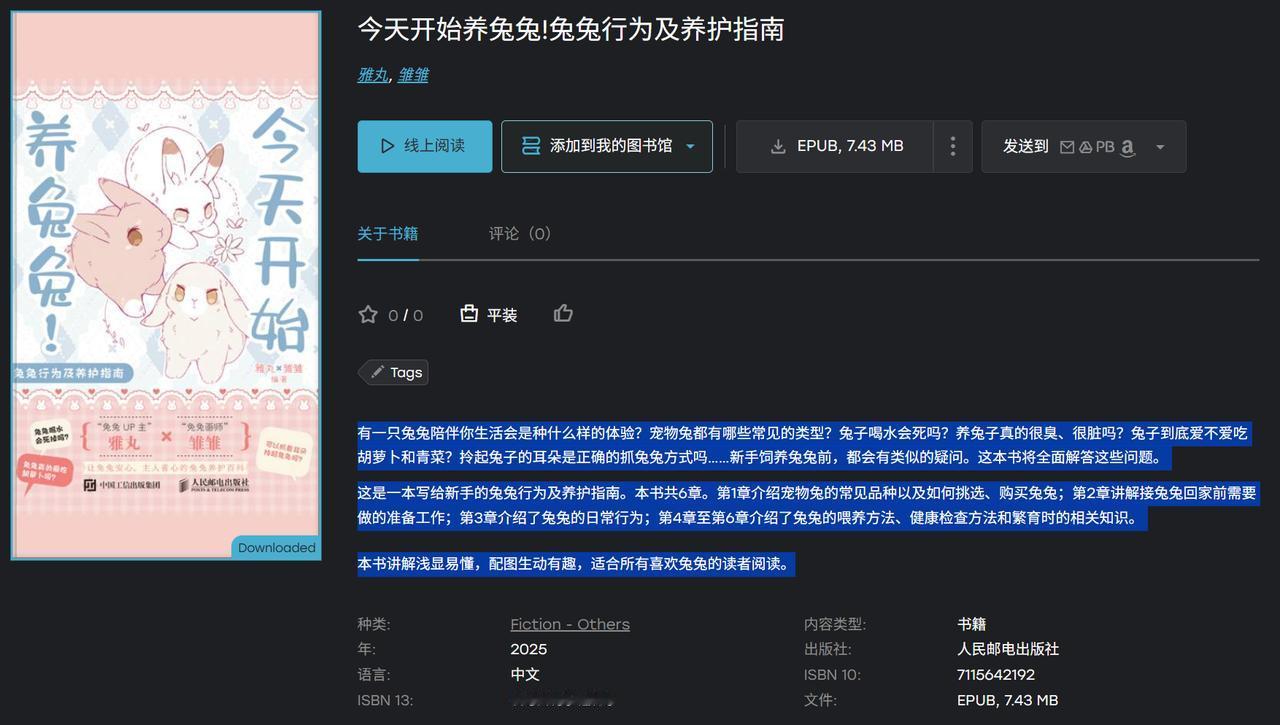
Task: Send book to Amazon Kindle icon
Action: tap(1127, 147)
